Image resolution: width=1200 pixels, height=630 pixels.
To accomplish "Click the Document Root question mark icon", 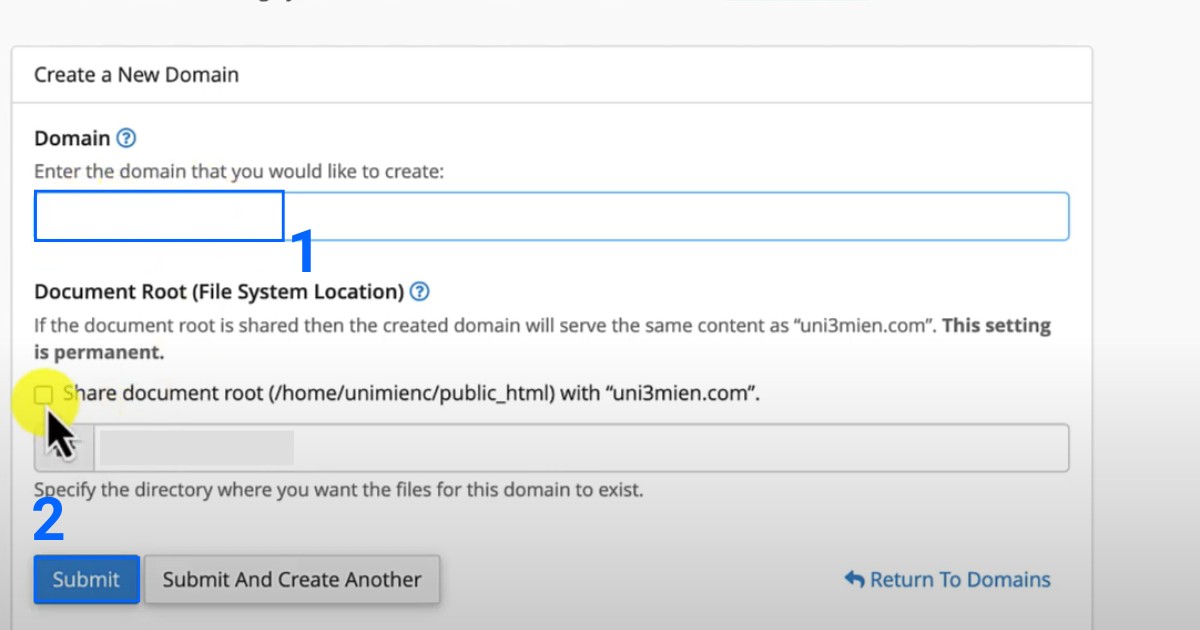I will pyautogui.click(x=421, y=291).
